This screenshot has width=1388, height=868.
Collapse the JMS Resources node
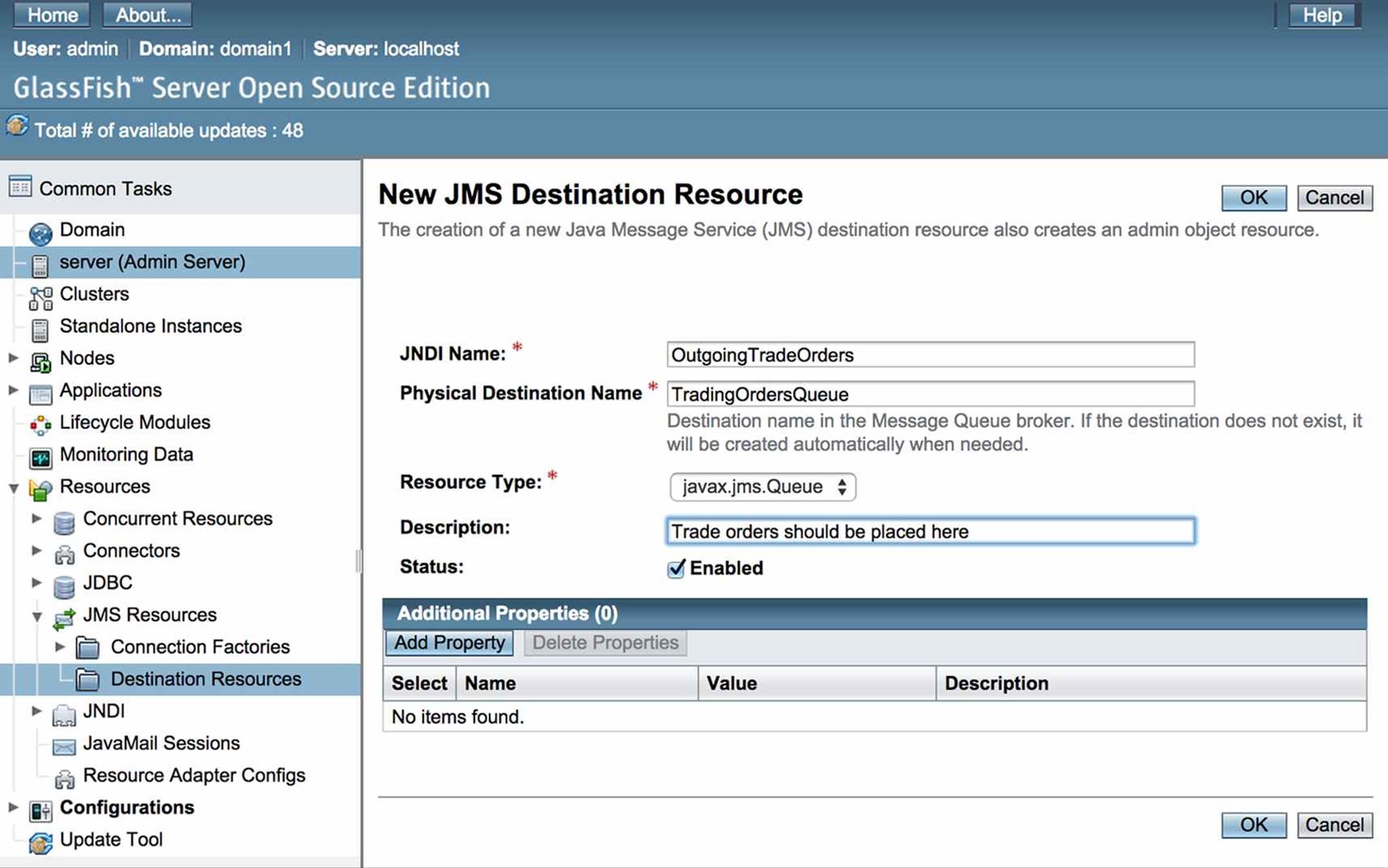(37, 616)
